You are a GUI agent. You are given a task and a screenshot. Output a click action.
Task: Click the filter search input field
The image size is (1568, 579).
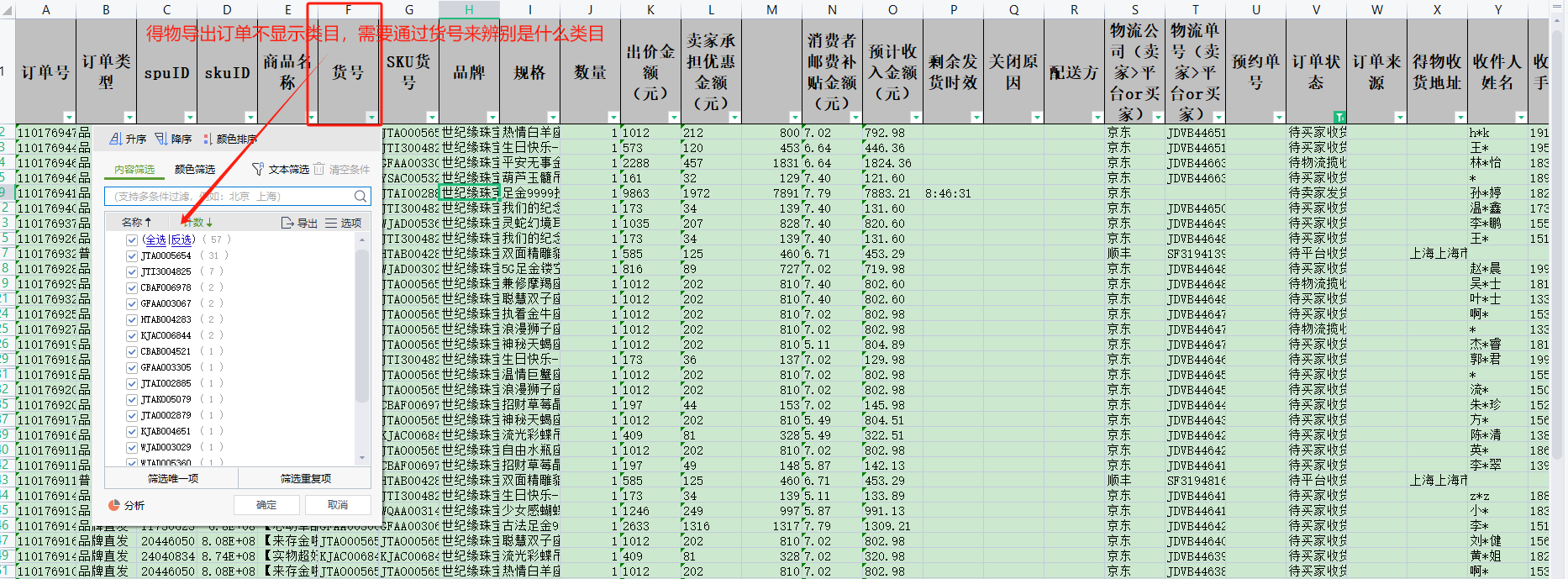click(x=227, y=196)
